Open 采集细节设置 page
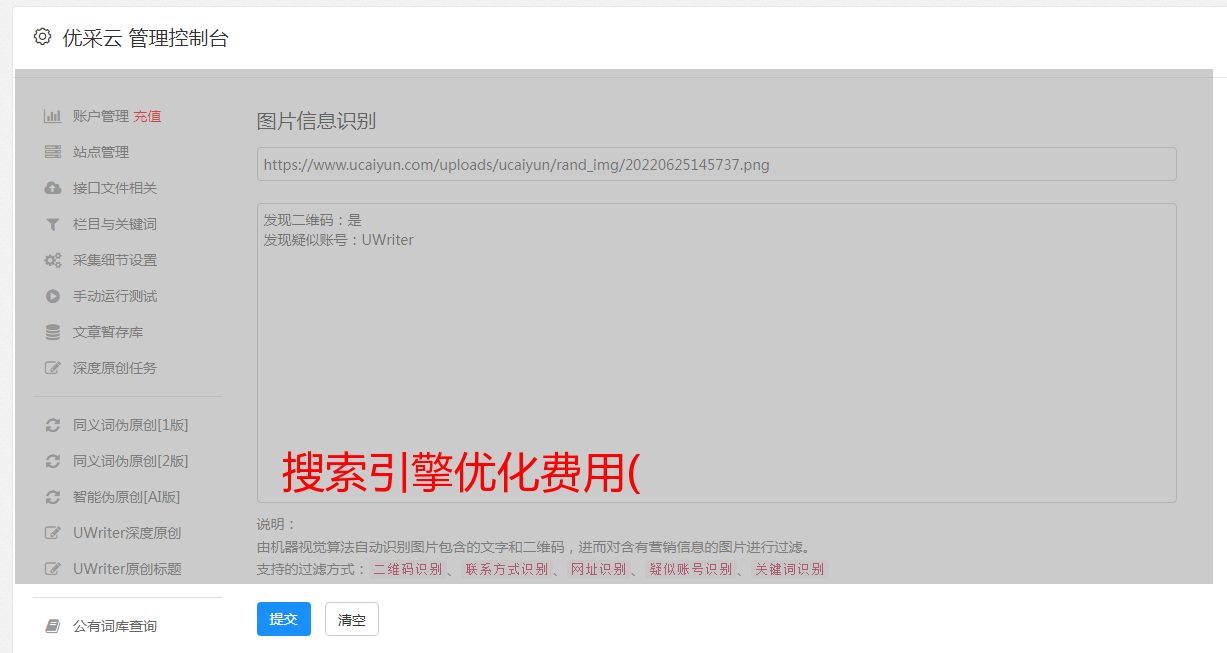This screenshot has height=653, width=1227. pos(115,260)
